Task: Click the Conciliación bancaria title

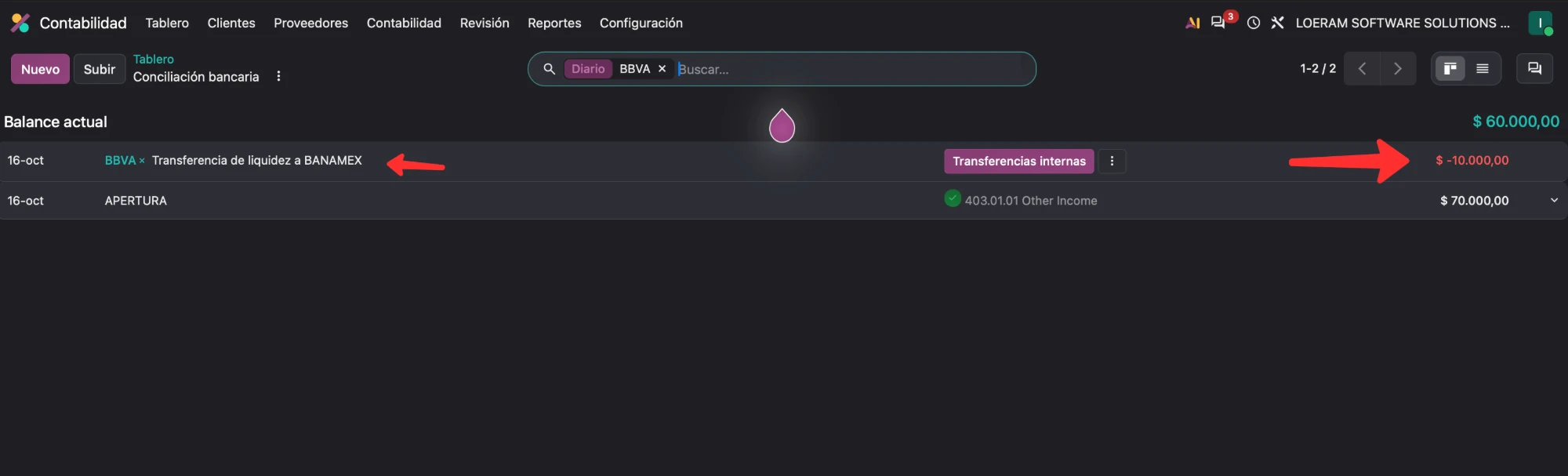Action: 196,77
